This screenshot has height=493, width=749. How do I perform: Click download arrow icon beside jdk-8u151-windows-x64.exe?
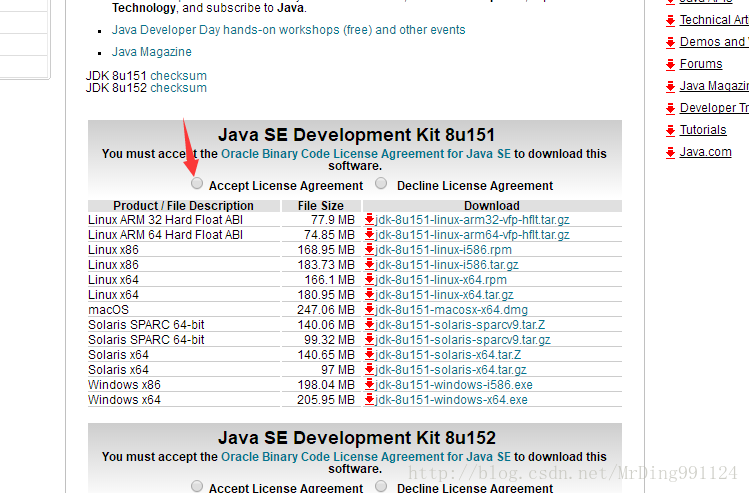point(369,400)
